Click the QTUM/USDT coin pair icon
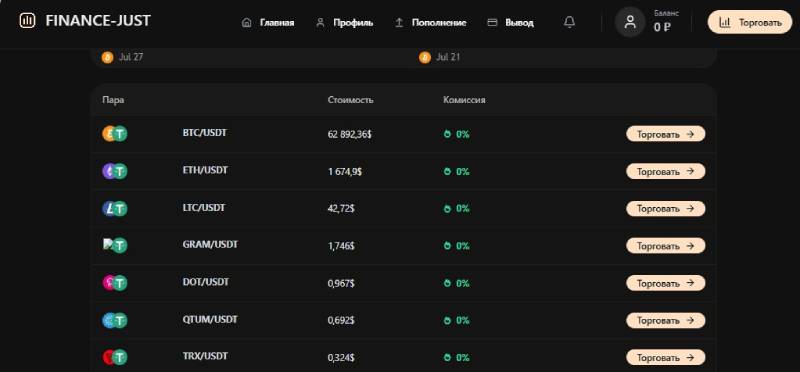Viewport: 800px width, 372px height. [115, 320]
